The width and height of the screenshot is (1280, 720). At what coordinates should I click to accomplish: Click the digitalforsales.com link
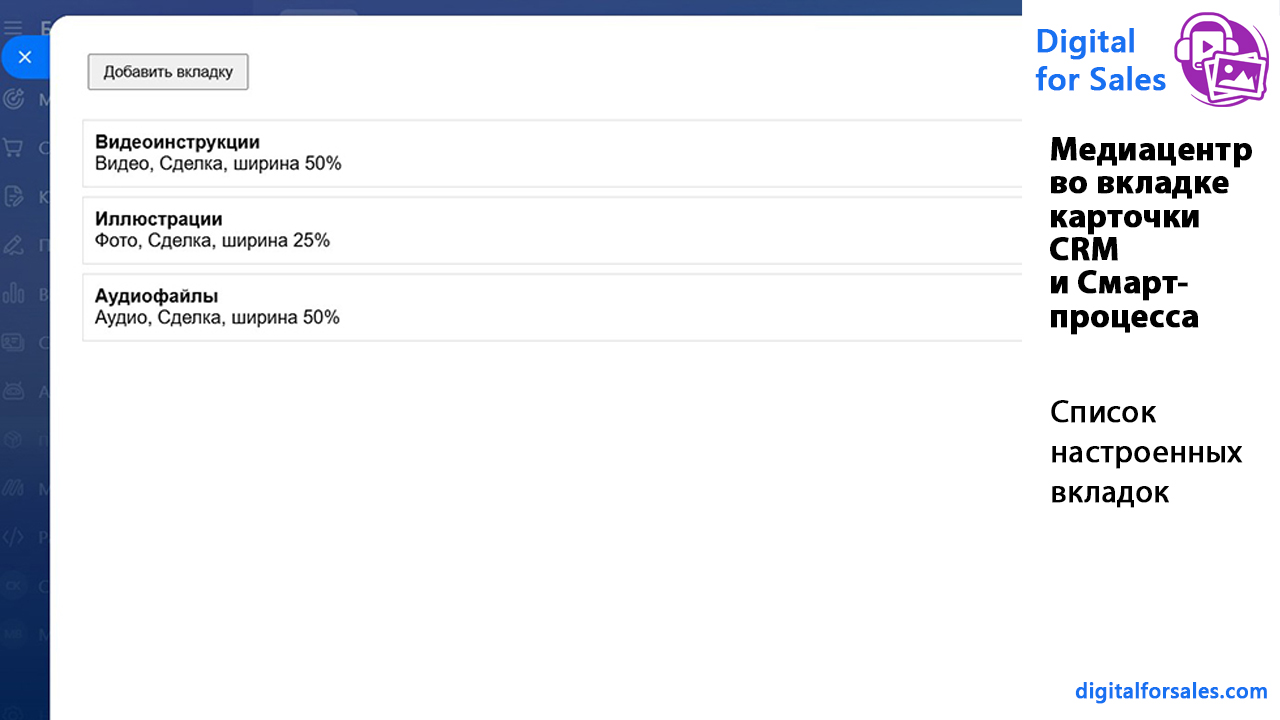point(1171,691)
